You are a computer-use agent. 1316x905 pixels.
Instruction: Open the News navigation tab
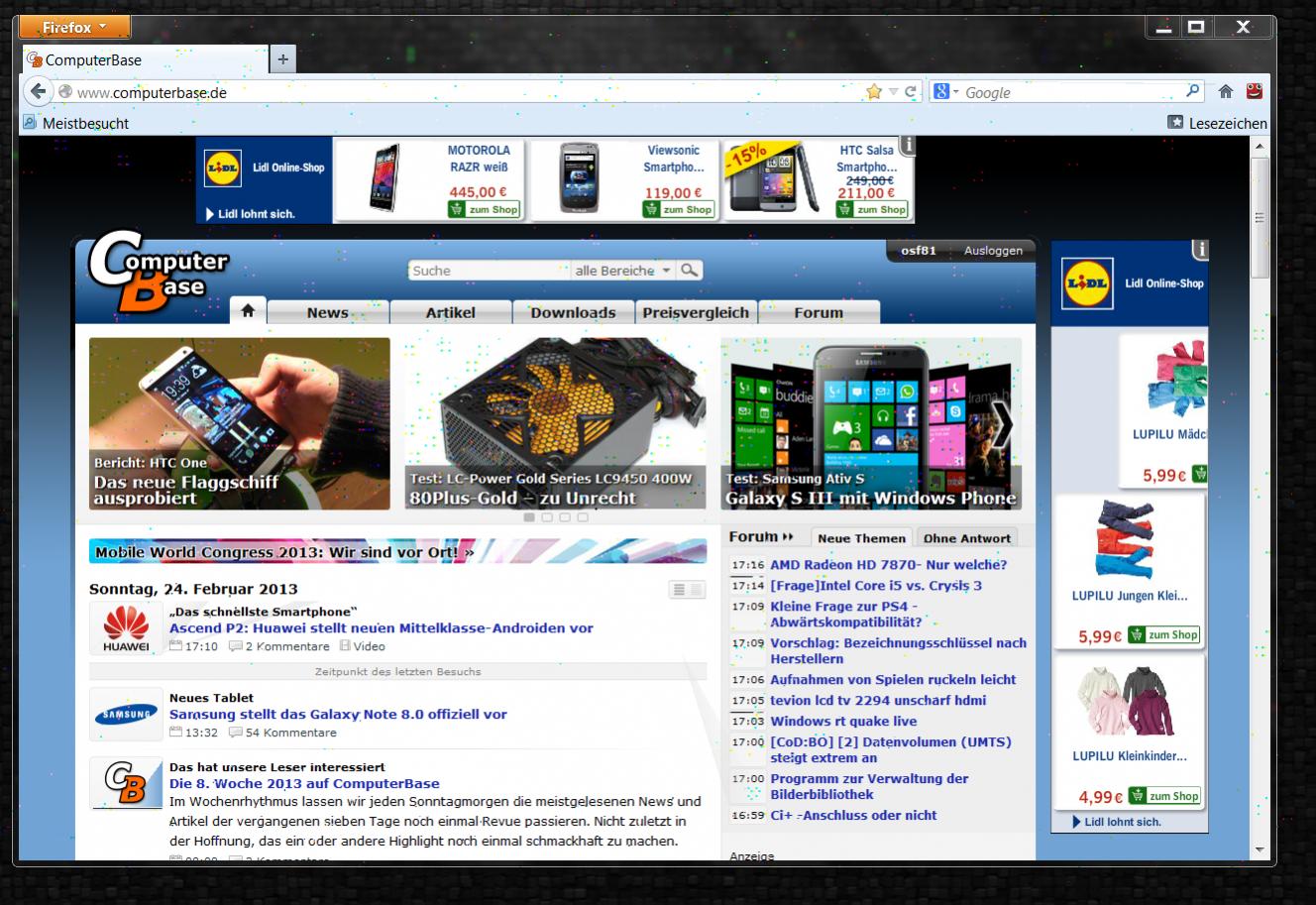click(328, 312)
